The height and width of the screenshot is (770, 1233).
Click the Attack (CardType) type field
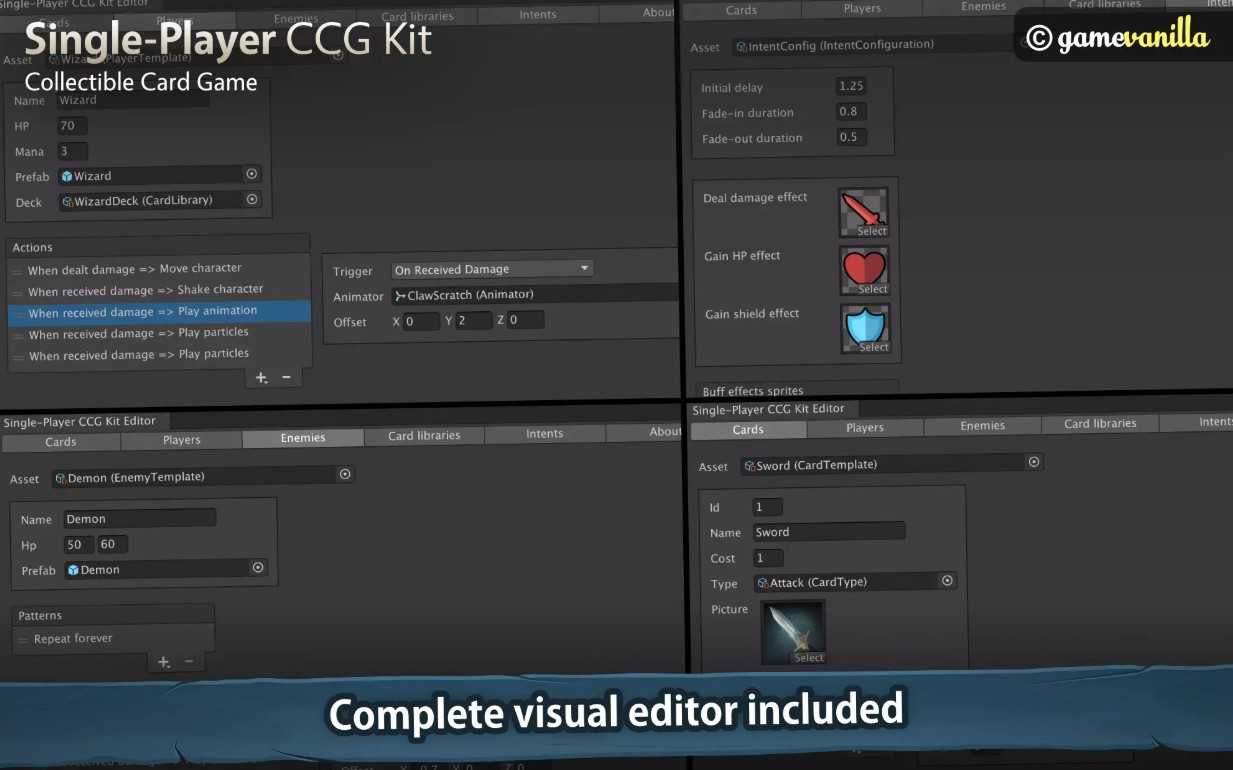(x=855, y=581)
